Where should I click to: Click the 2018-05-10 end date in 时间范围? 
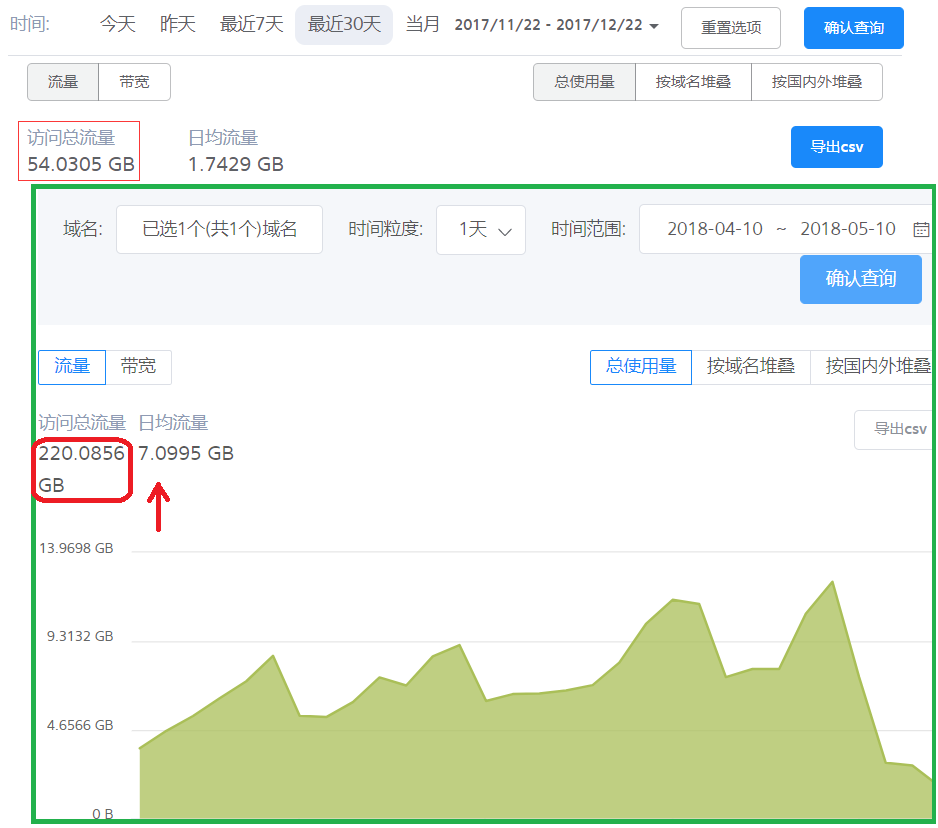point(848,229)
